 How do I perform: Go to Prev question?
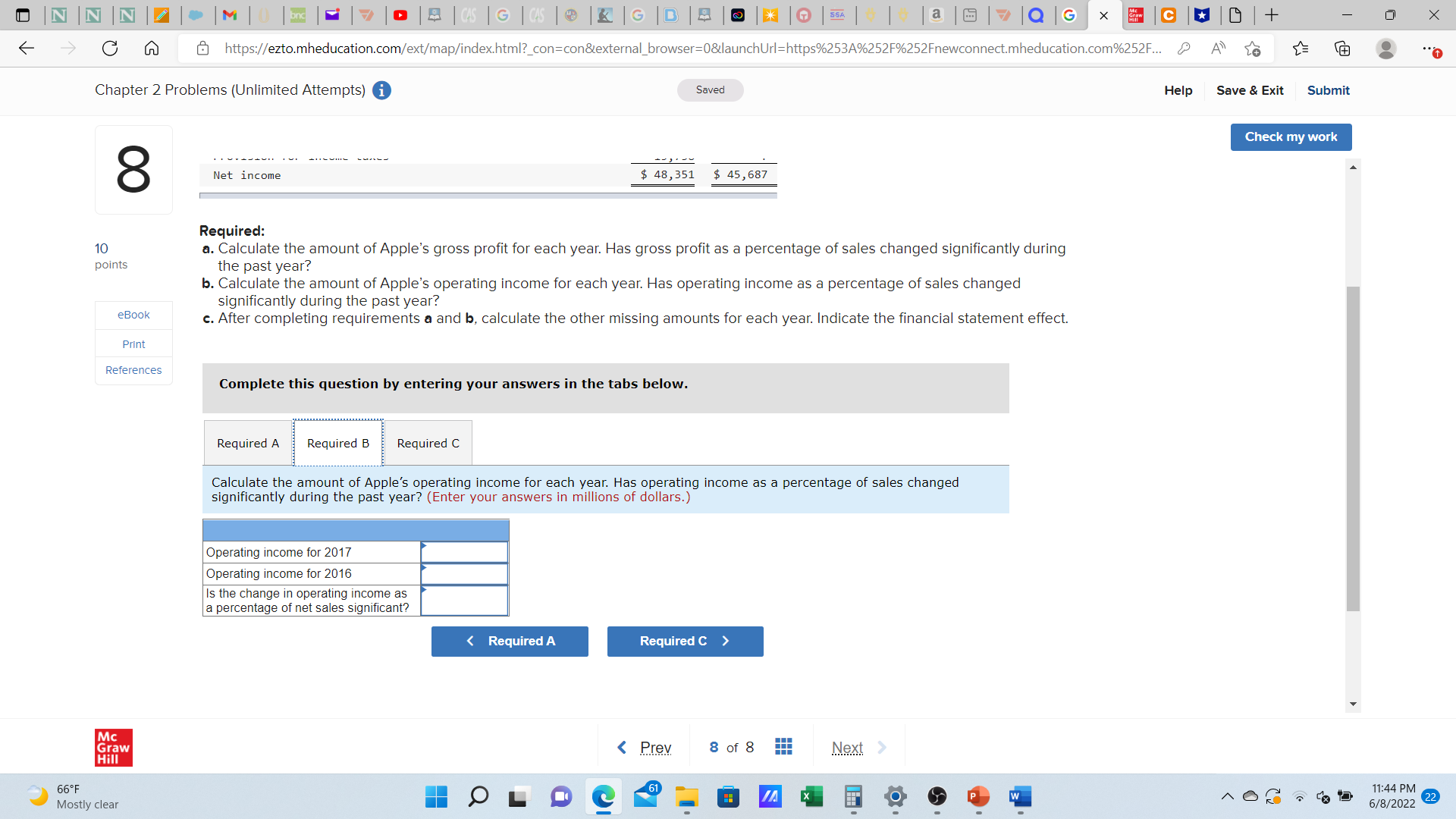tap(654, 747)
